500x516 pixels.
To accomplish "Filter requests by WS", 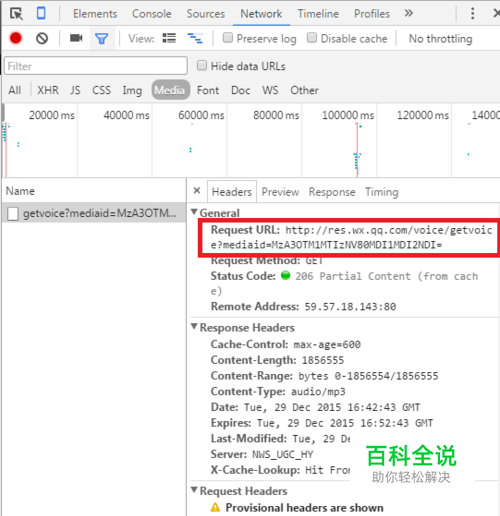I will coord(270,90).
